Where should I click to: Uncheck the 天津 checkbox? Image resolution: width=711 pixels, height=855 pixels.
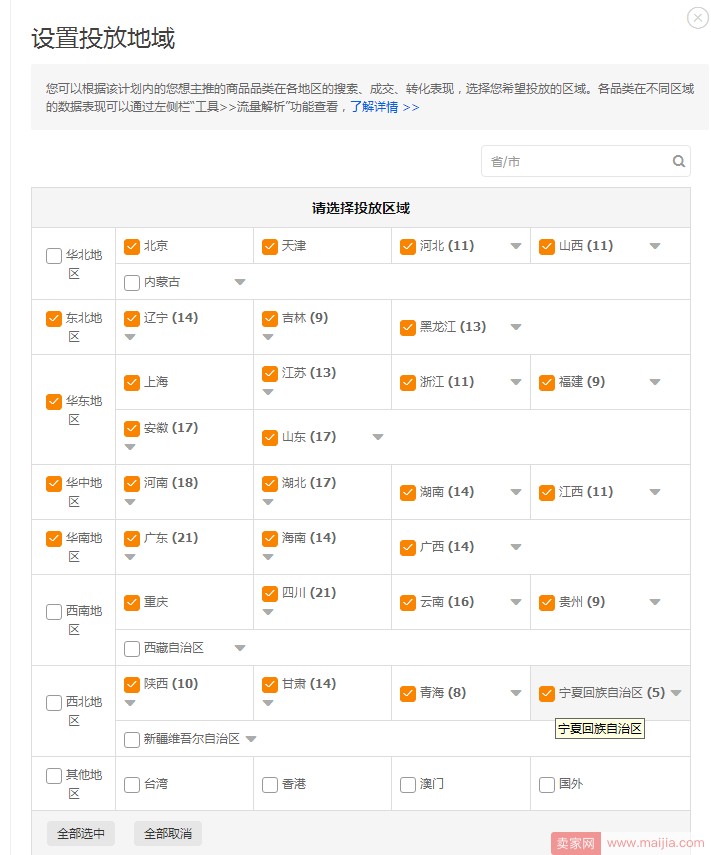click(x=270, y=246)
